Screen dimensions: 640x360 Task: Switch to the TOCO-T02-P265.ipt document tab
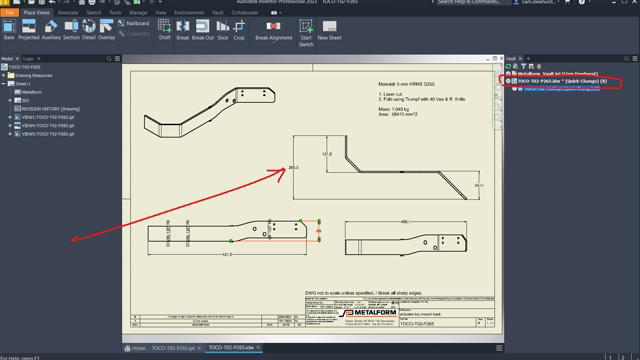(173, 348)
